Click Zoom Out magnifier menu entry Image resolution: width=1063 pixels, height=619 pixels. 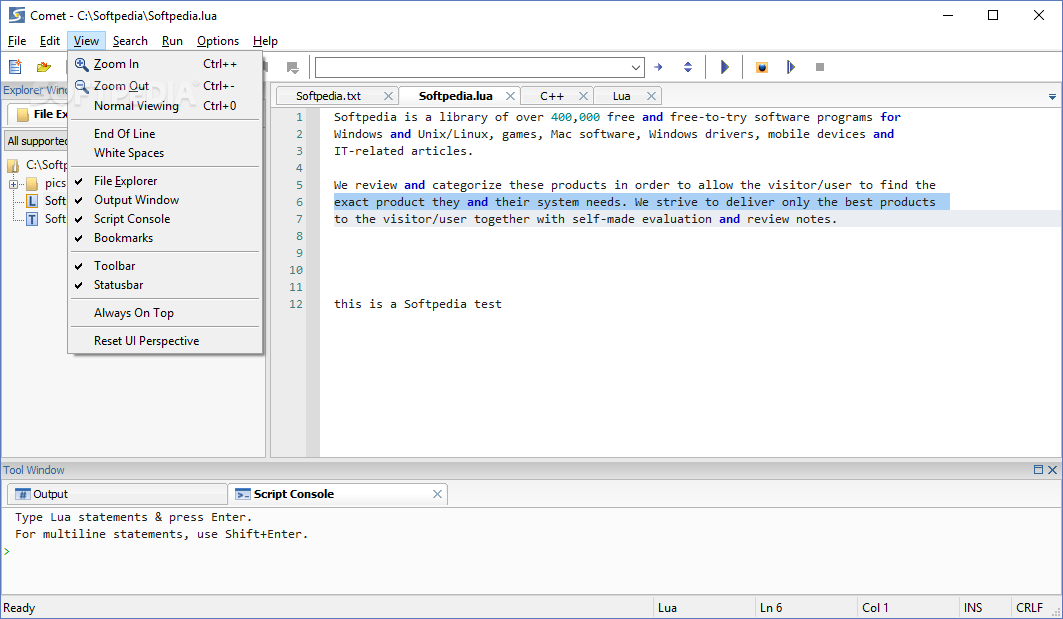tap(165, 85)
